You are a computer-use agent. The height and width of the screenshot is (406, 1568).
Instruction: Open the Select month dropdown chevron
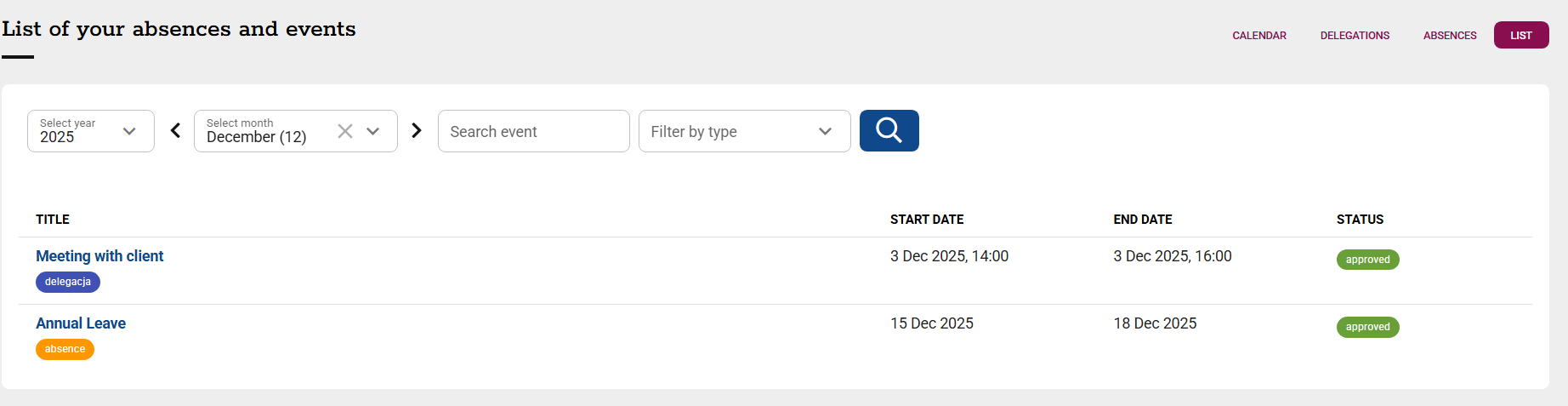[372, 131]
